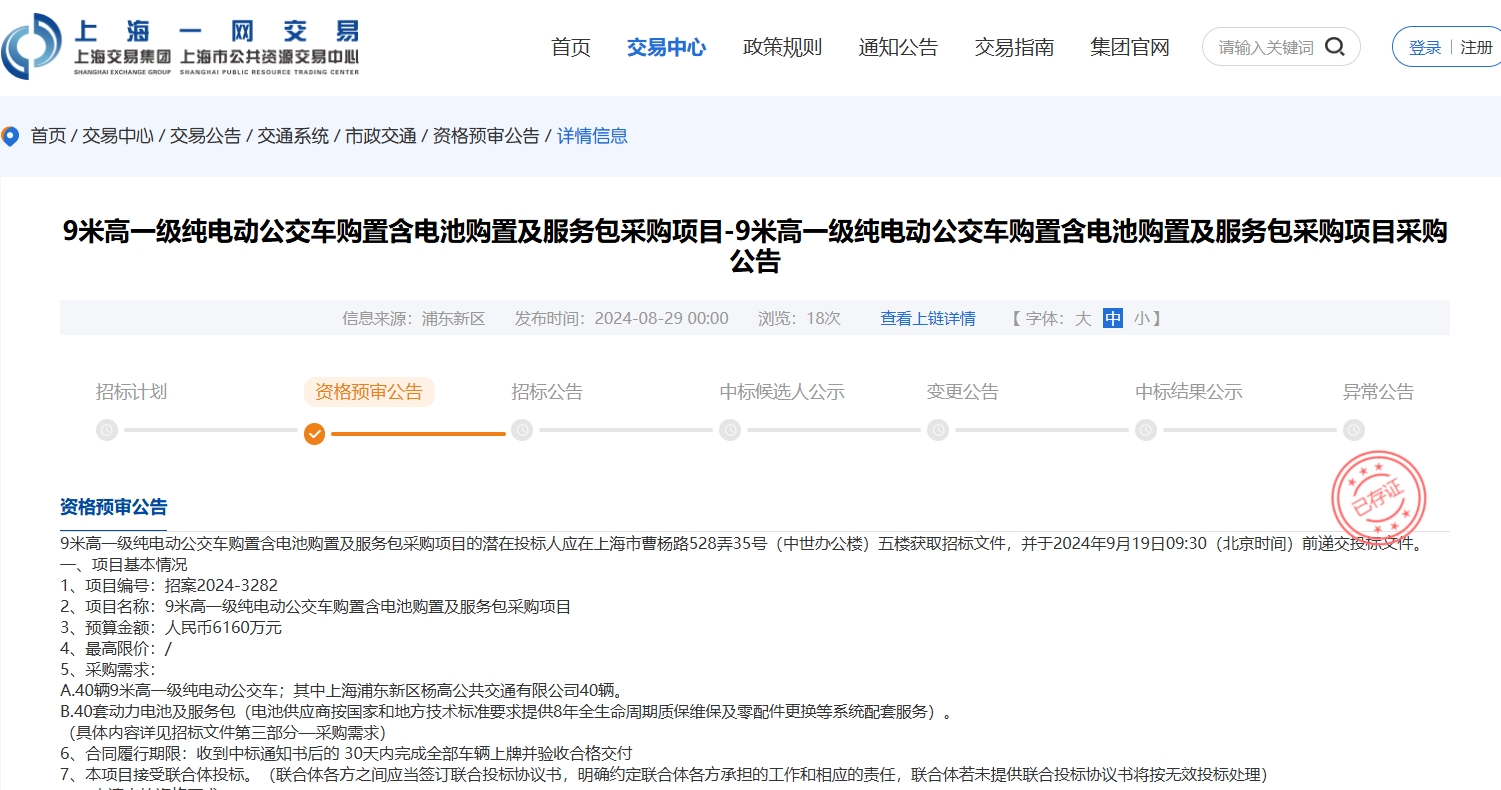The width and height of the screenshot is (1501, 790).
Task: Click the clock icon under 招标计划
Action: pos(107,430)
